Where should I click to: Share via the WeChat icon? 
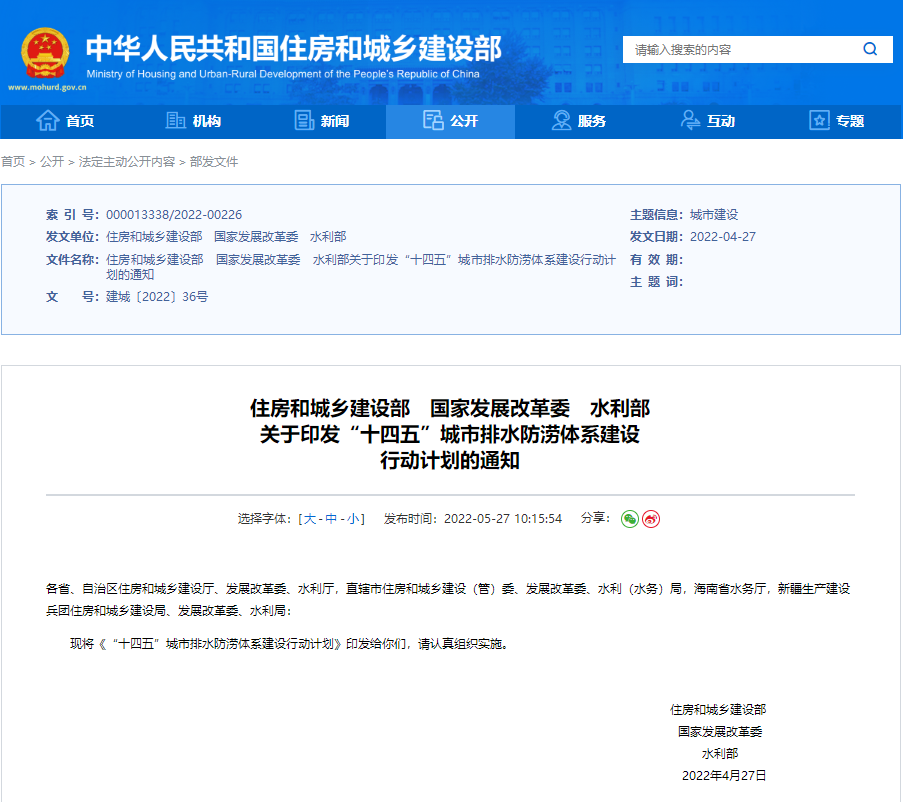tap(629, 519)
